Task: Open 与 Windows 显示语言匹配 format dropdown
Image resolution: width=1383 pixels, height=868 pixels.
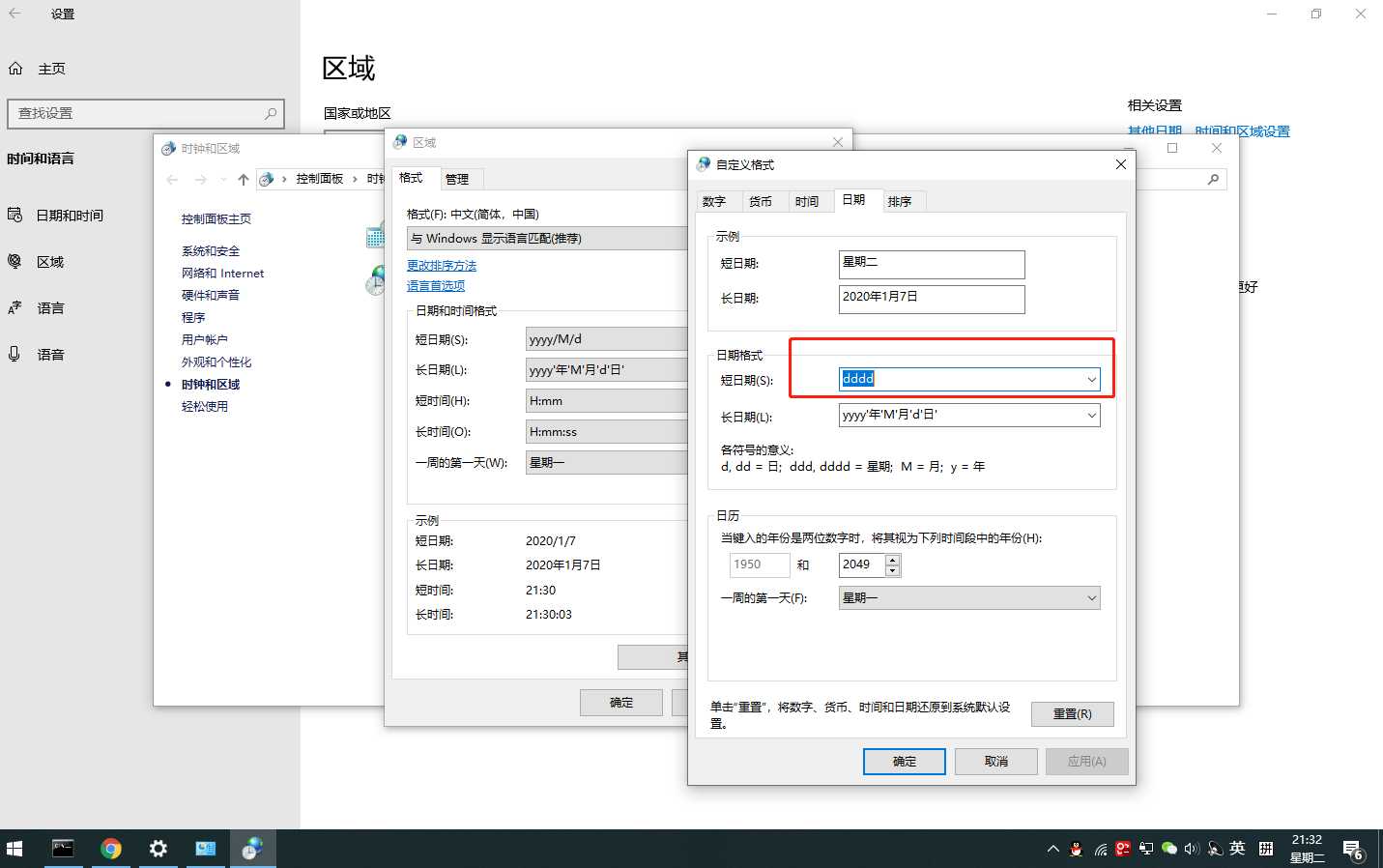Action: [x=547, y=238]
